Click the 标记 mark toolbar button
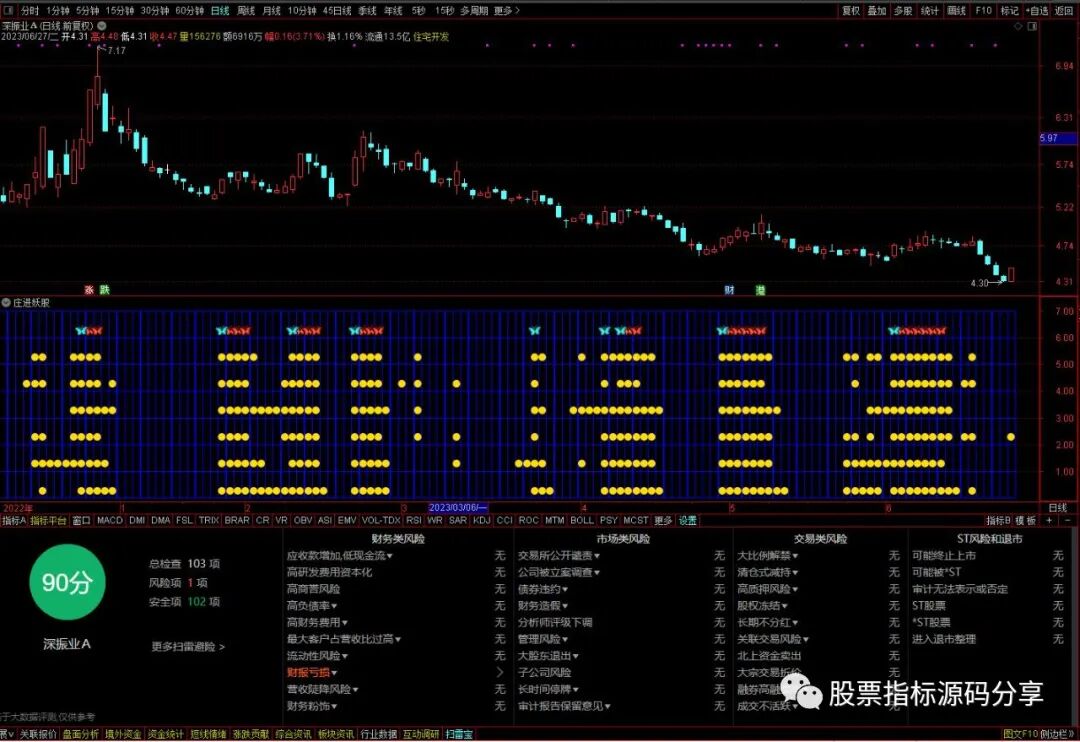This screenshot has width=1080, height=742. [1010, 10]
